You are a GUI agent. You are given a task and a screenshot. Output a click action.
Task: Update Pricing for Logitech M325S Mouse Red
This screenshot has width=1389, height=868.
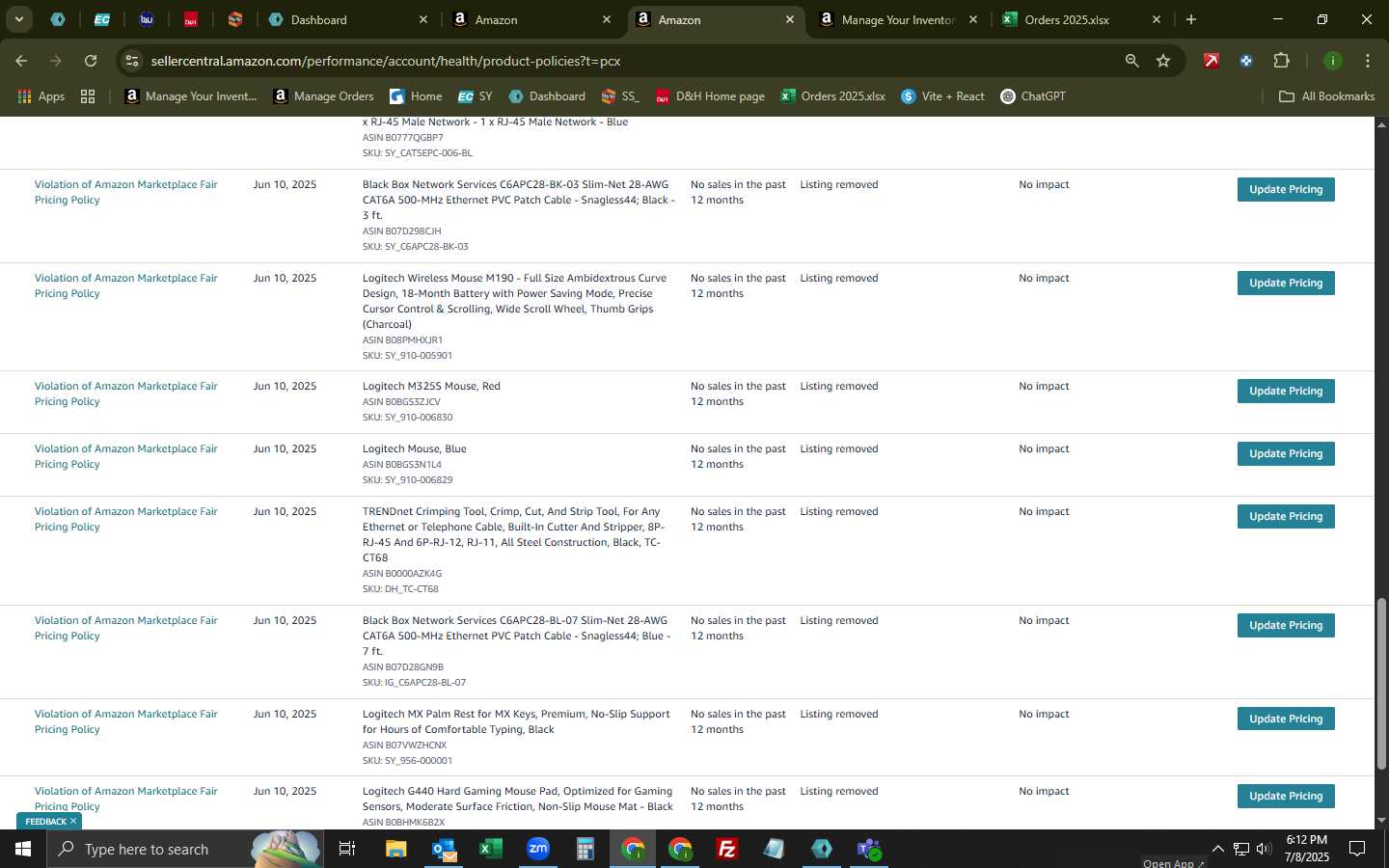coord(1286,391)
